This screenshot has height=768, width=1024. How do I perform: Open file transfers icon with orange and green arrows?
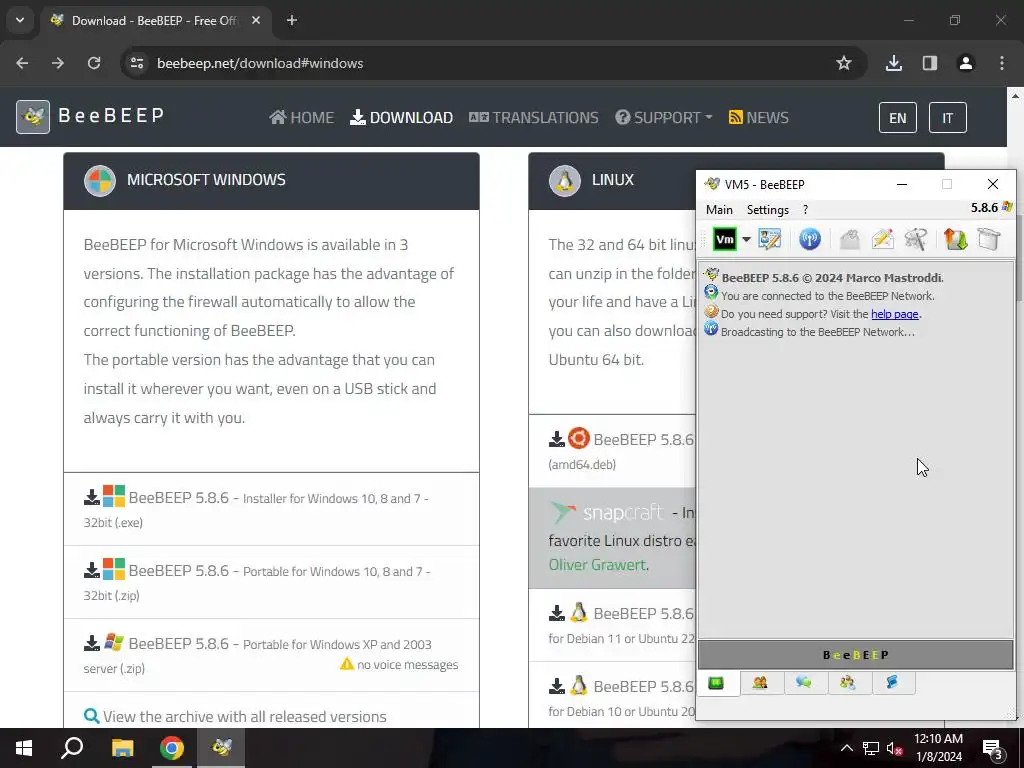955,240
